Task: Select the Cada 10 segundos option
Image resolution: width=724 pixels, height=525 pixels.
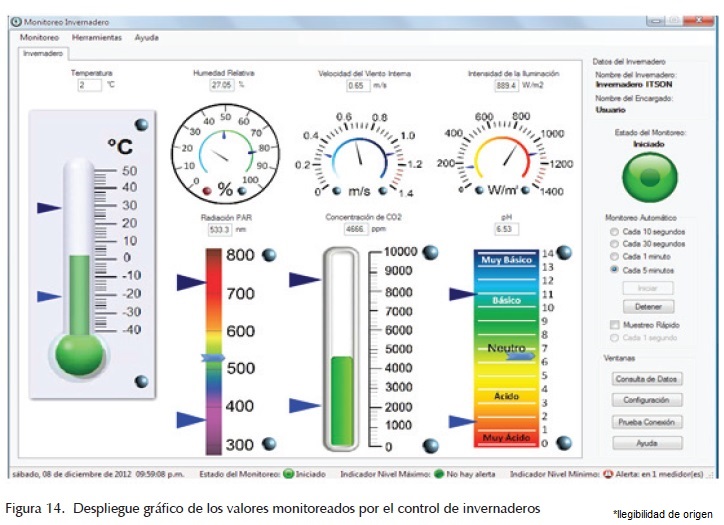Action: coord(614,232)
